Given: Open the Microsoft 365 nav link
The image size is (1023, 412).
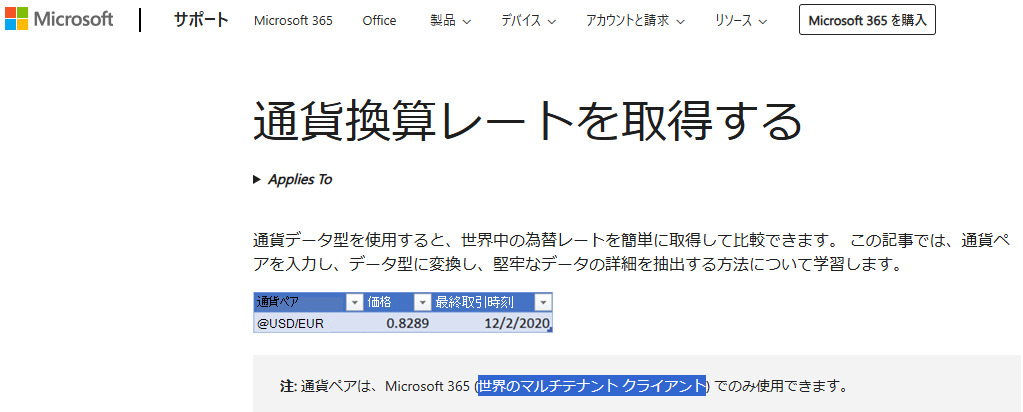Looking at the screenshot, I should click(293, 21).
